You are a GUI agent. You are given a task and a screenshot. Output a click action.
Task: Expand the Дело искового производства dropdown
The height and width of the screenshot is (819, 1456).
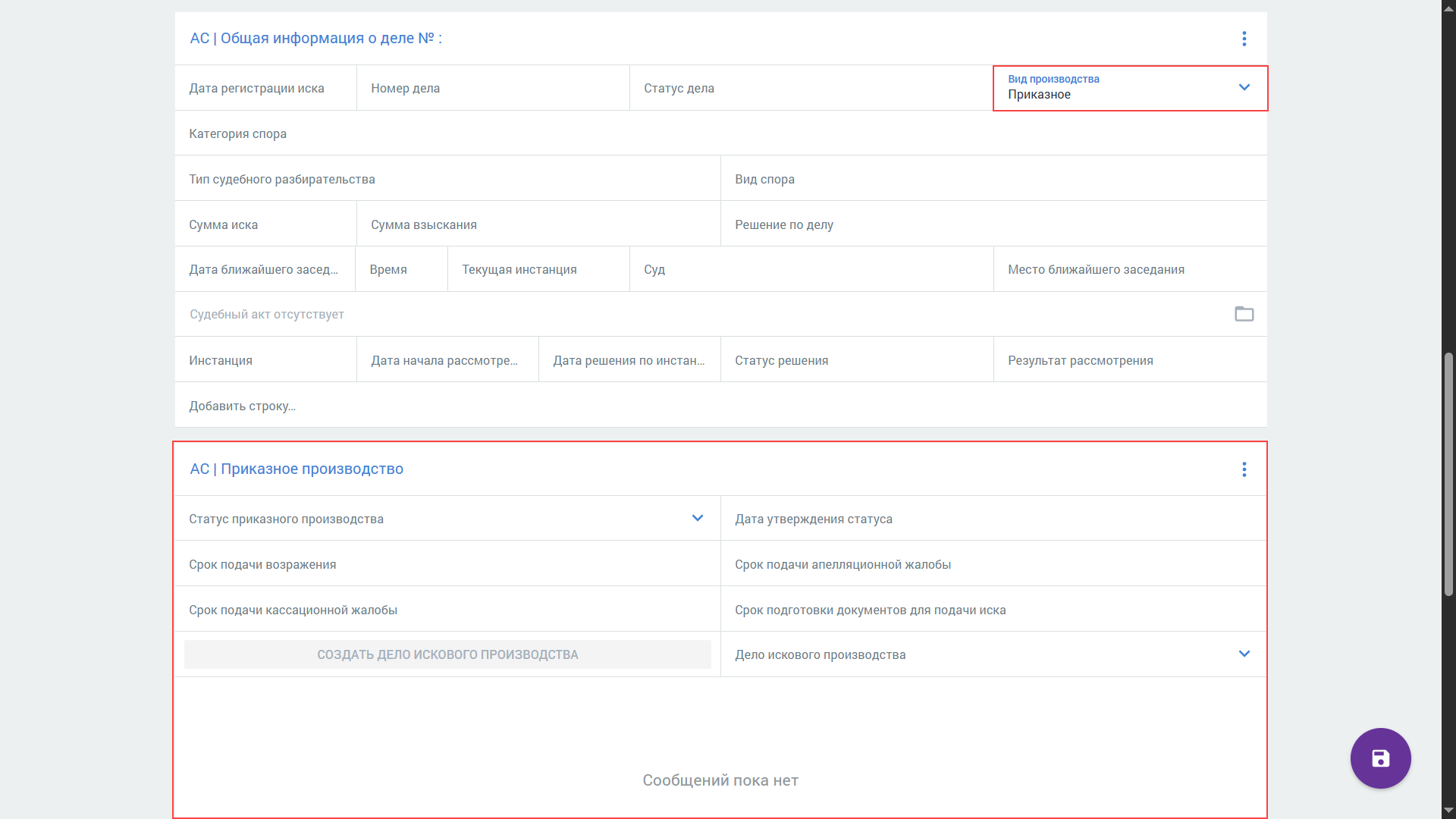1244,654
